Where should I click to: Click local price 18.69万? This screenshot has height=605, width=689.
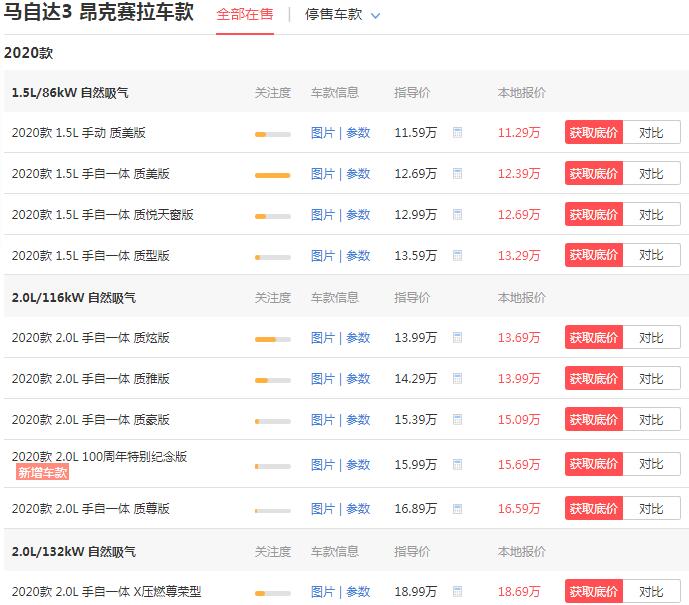(519, 591)
